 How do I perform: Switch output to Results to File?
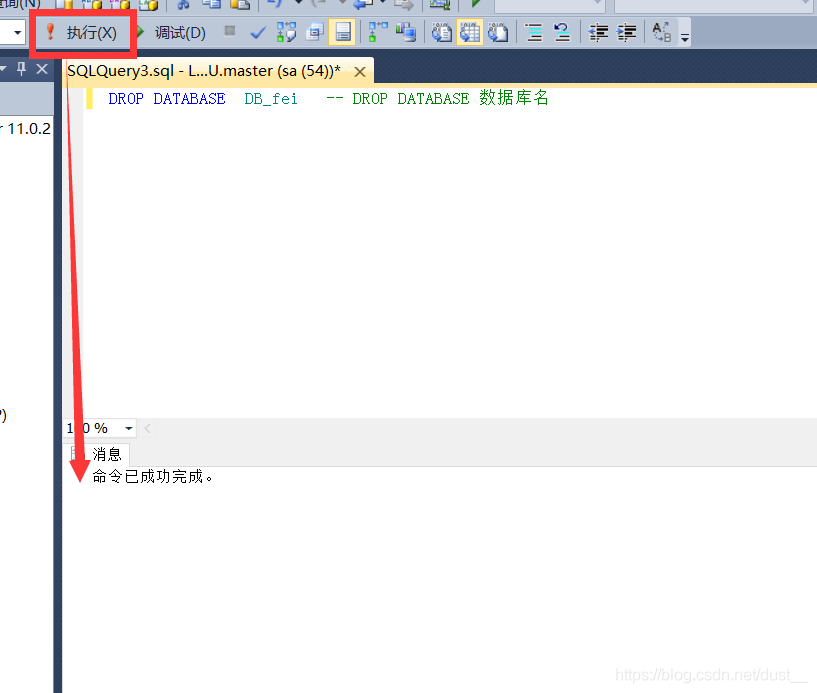click(498, 32)
